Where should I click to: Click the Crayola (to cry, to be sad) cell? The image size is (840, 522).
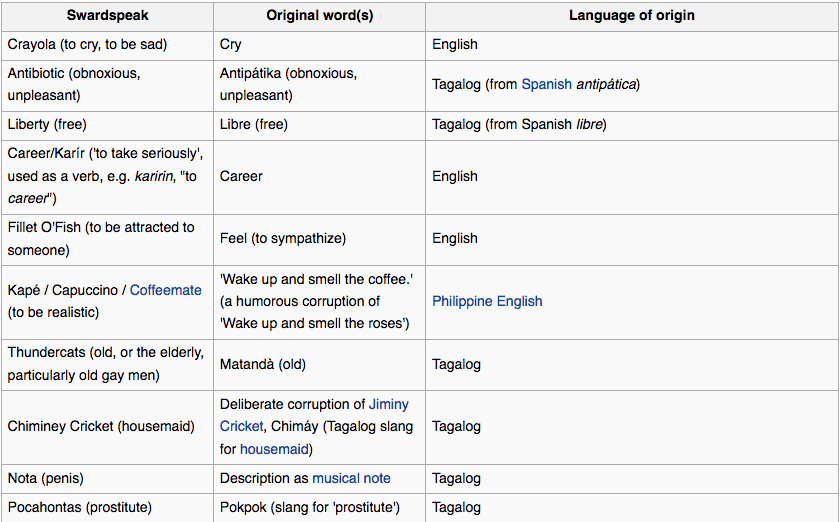point(87,44)
